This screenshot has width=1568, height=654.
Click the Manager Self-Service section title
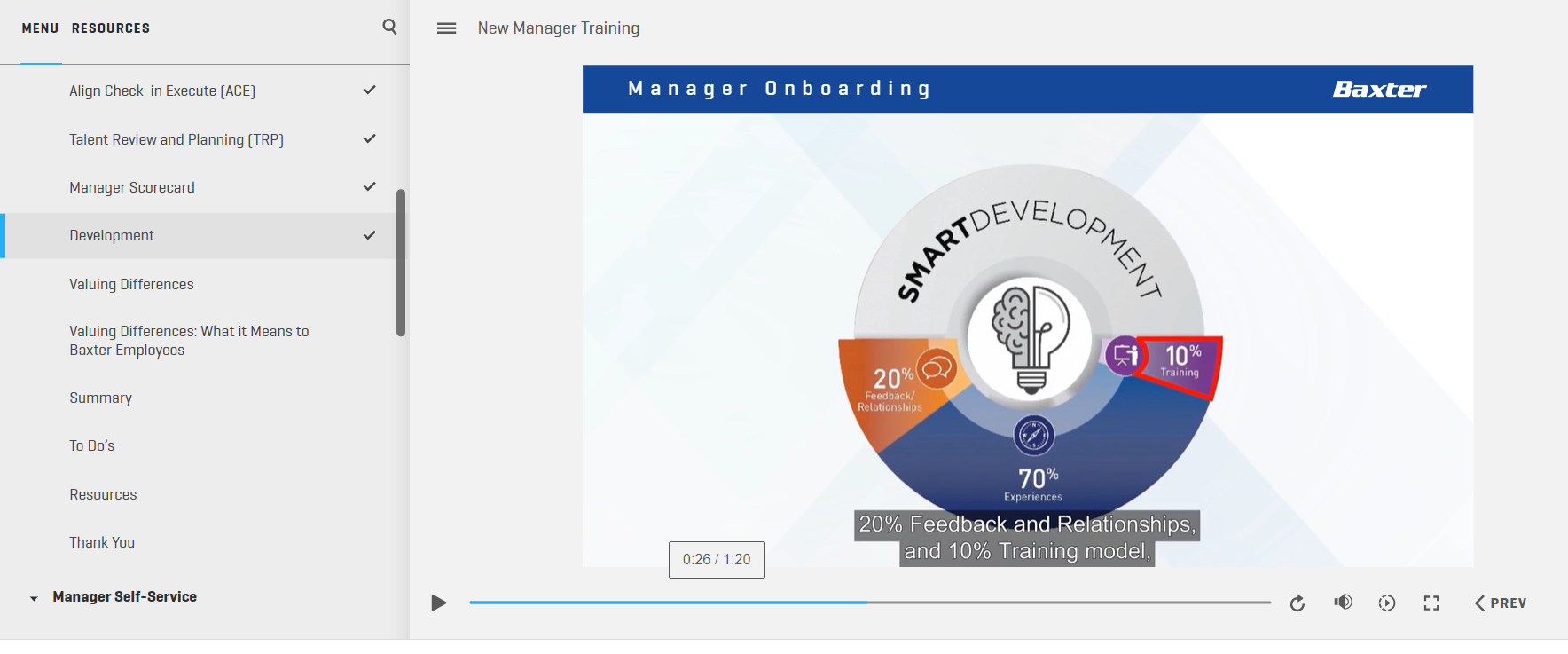click(x=124, y=597)
